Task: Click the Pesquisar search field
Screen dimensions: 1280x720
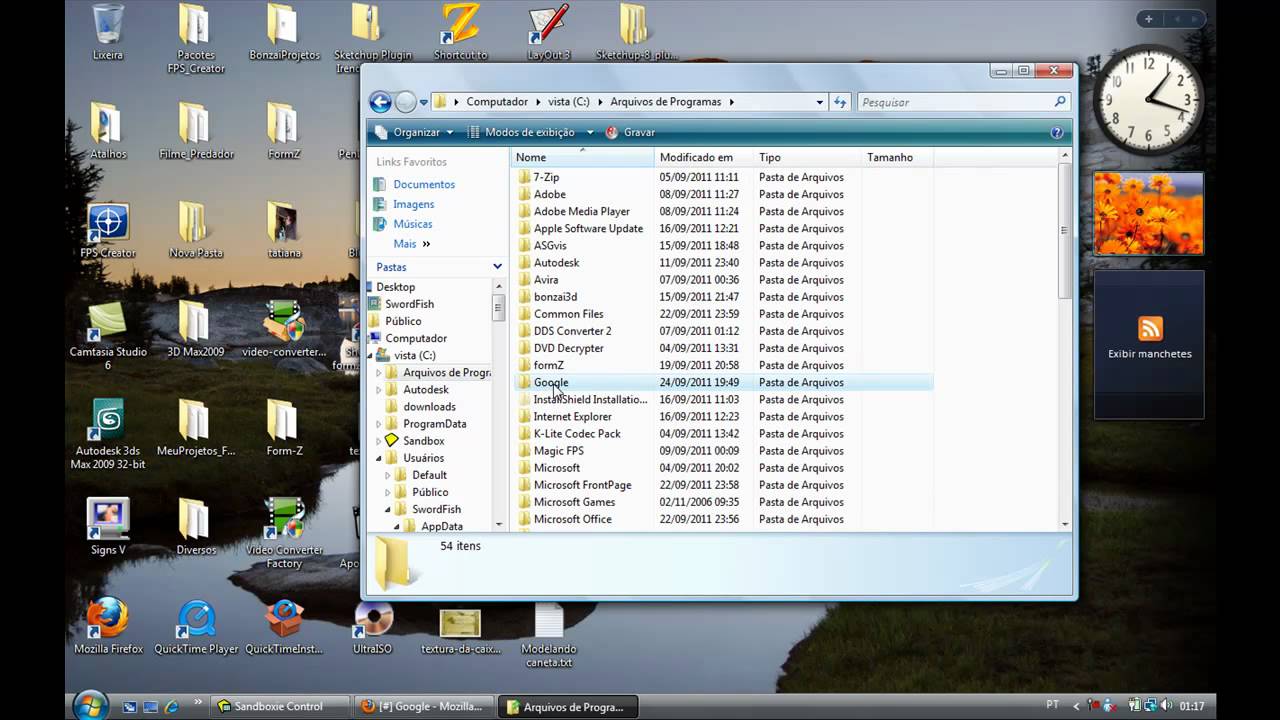Action: [963, 102]
